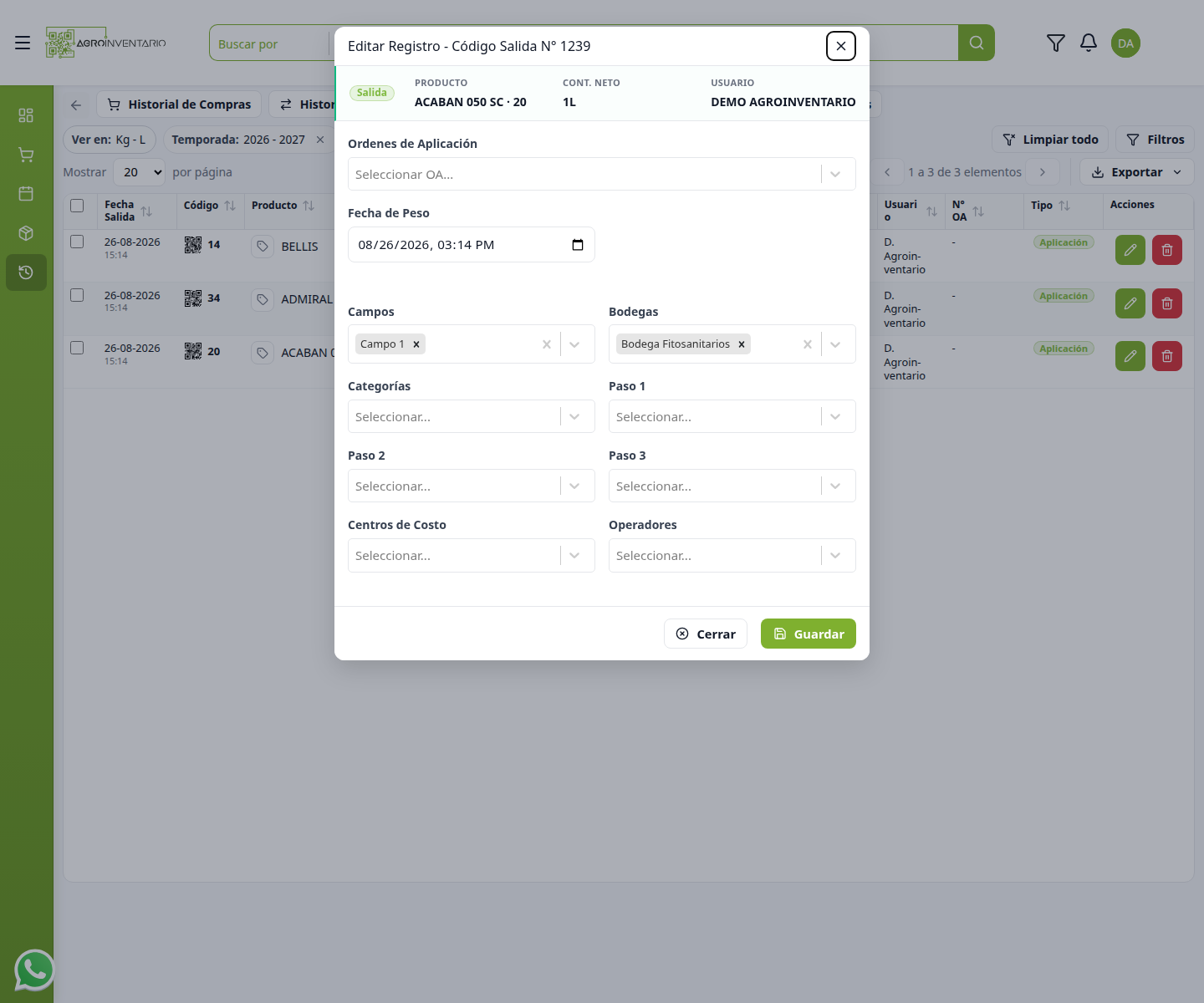The image size is (1204, 1003).
Task: Open the Categorías dropdown
Action: [472, 416]
